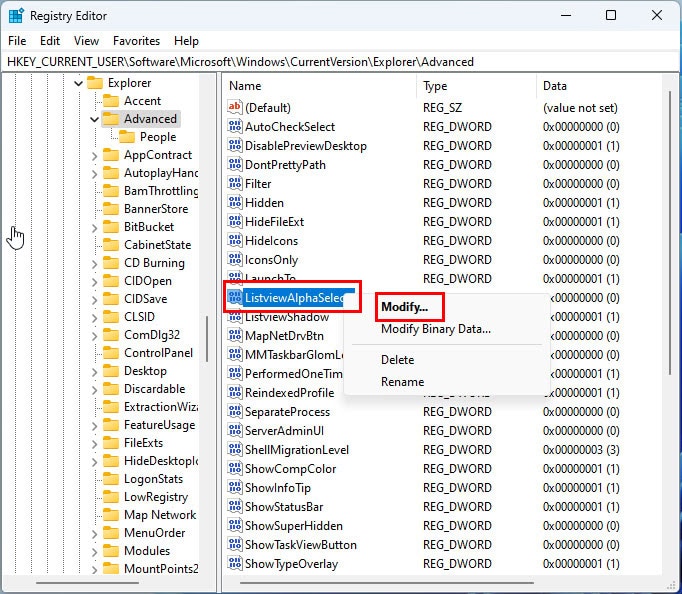
Task: Expand the BitBucket tree node
Action: (94, 227)
